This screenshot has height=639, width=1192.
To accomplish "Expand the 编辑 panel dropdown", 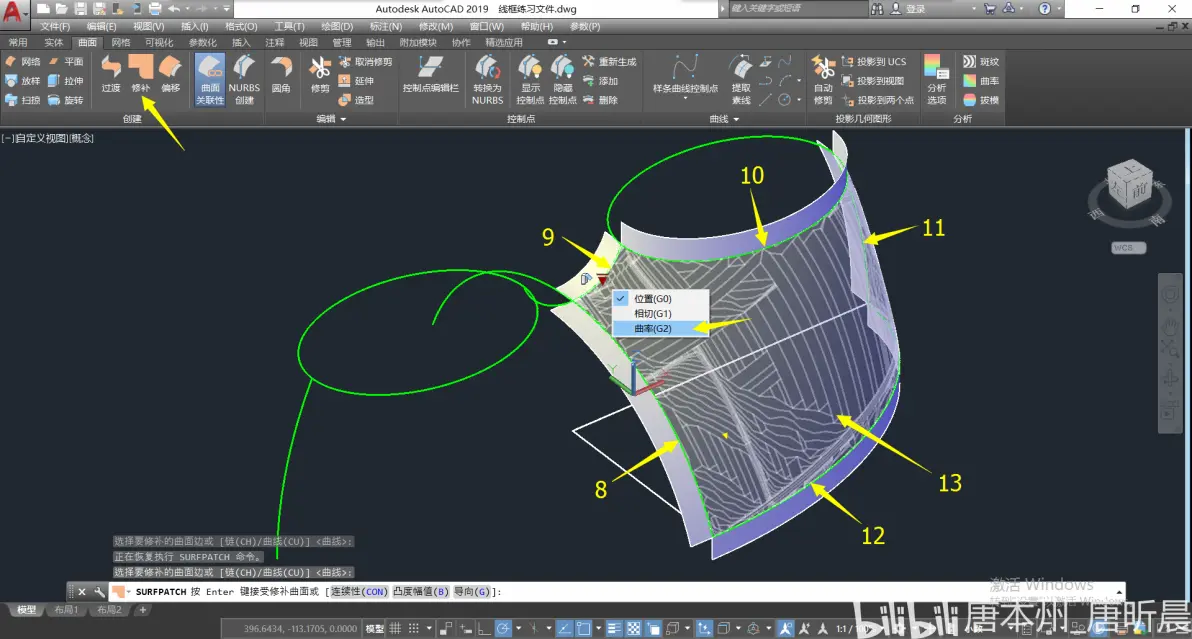I will pyautogui.click(x=343, y=119).
